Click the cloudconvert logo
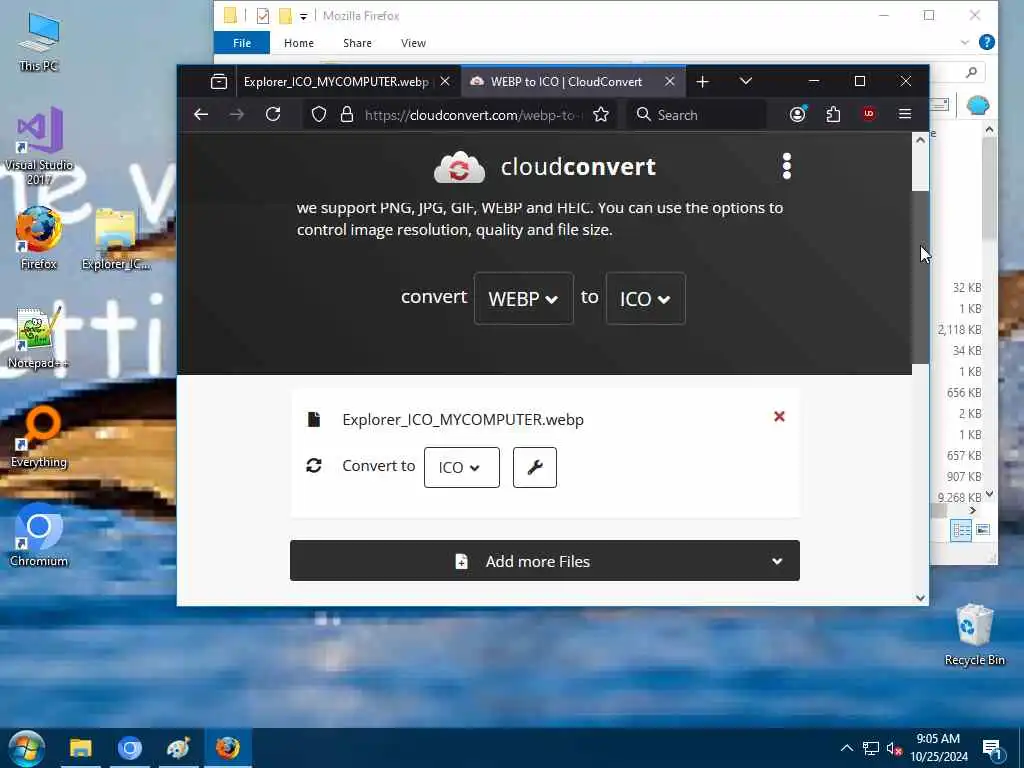The image size is (1024, 768). click(x=545, y=167)
